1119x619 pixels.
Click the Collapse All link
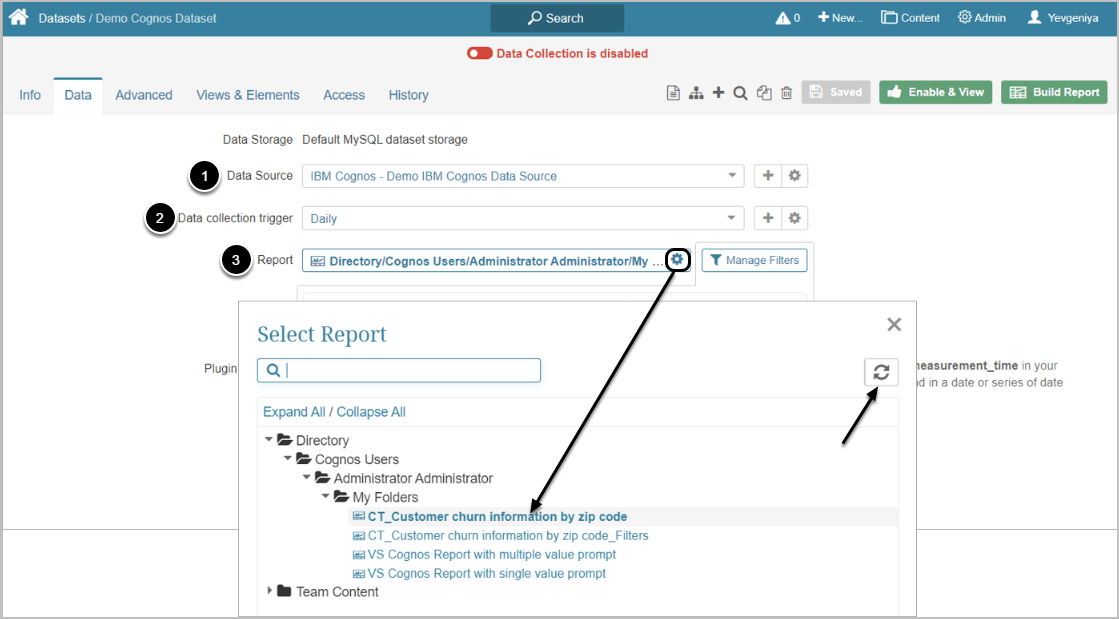pos(371,412)
